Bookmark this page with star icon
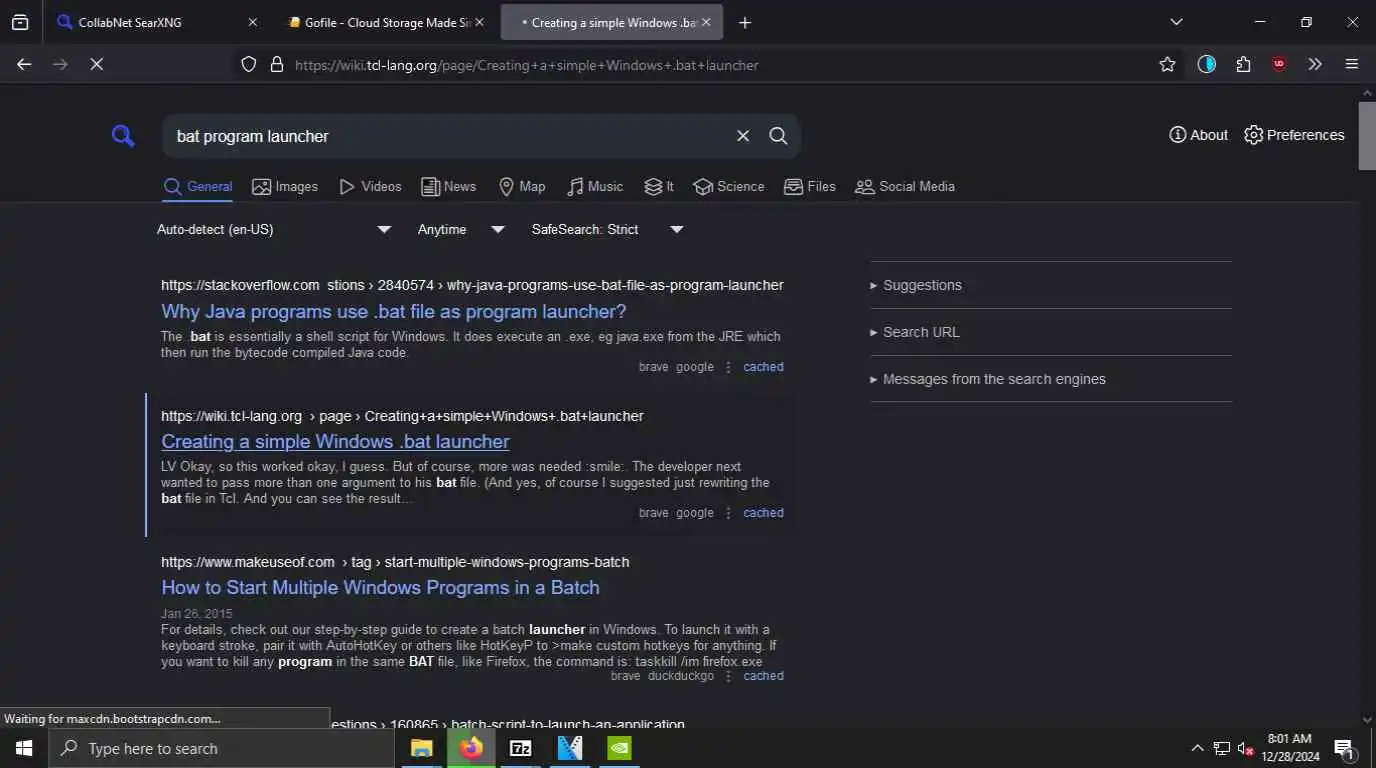This screenshot has width=1376, height=768. pyautogui.click(x=1167, y=64)
